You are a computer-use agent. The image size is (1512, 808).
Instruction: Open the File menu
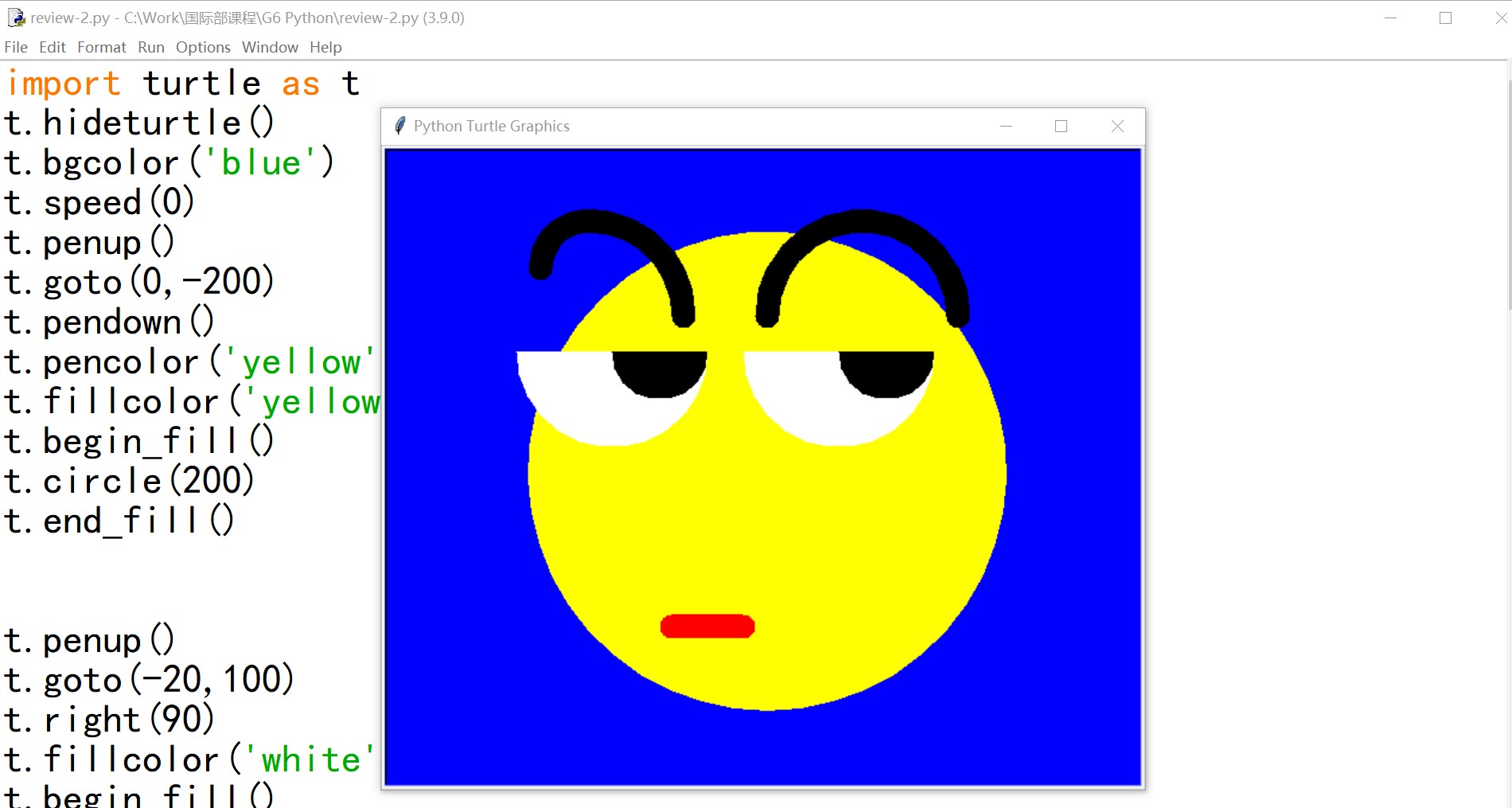(x=16, y=48)
